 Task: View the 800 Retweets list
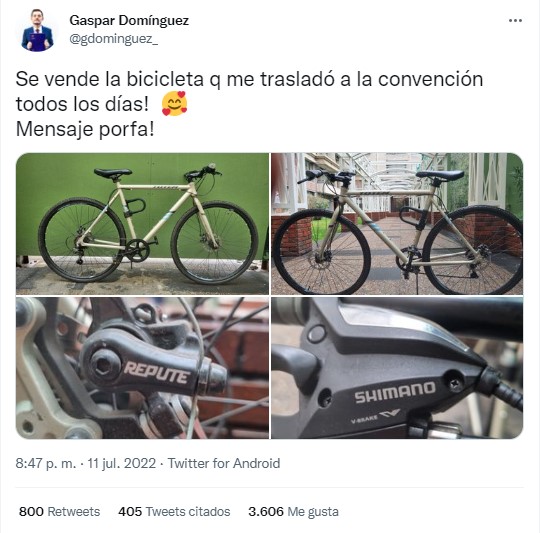[59, 512]
